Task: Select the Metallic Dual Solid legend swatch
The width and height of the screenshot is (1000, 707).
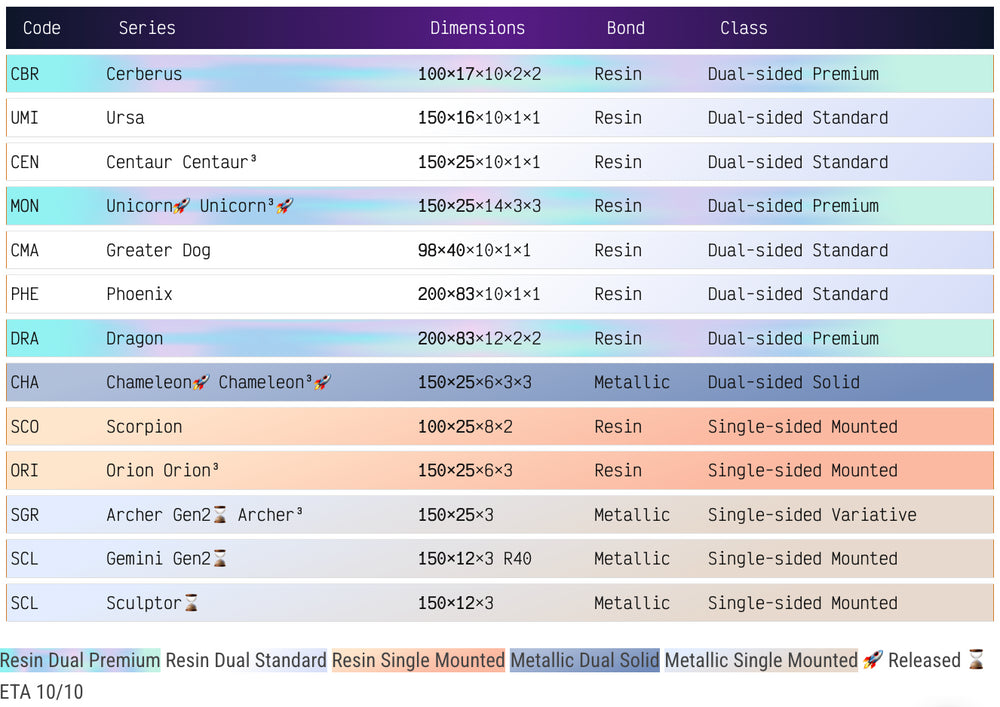Action: [584, 660]
